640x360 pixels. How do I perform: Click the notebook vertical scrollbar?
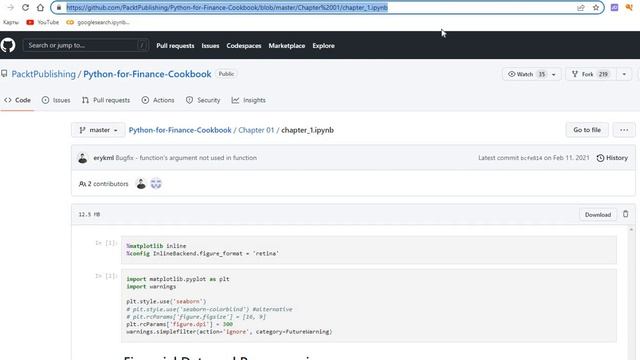tap(631, 292)
